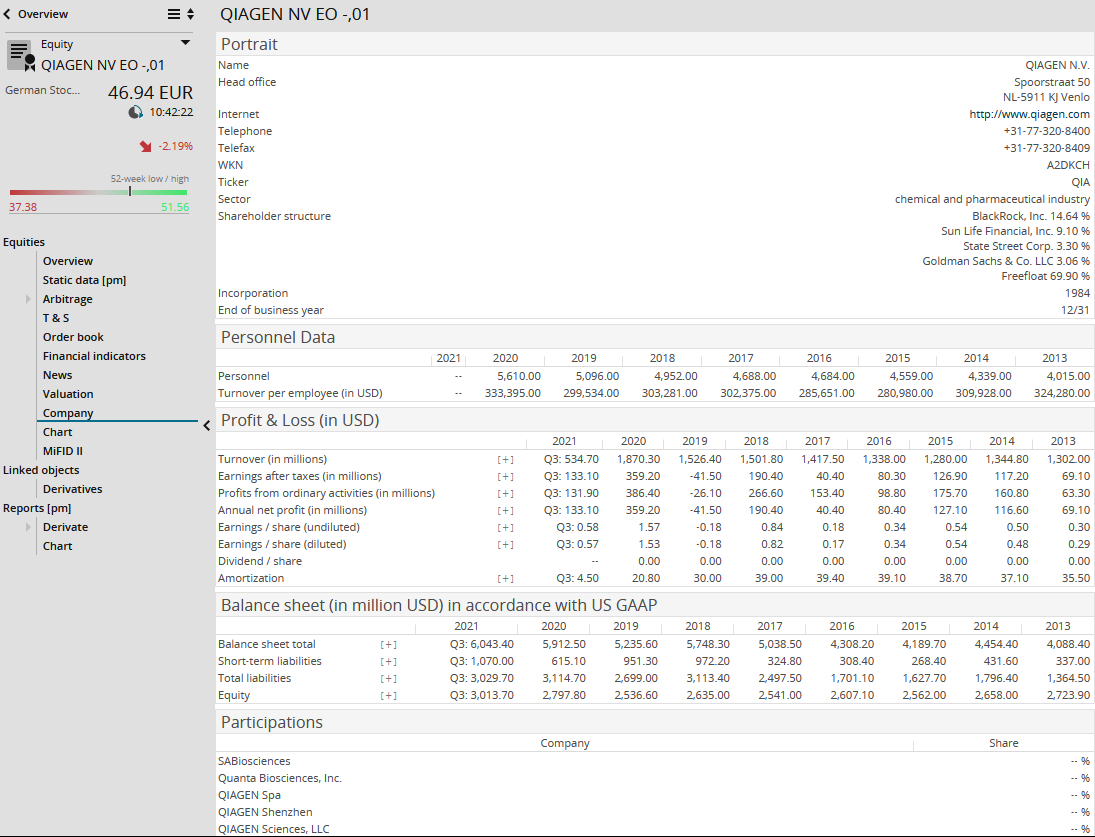1095x837 pixels.
Task: Click the red downward trend arrow
Action: [x=145, y=146]
